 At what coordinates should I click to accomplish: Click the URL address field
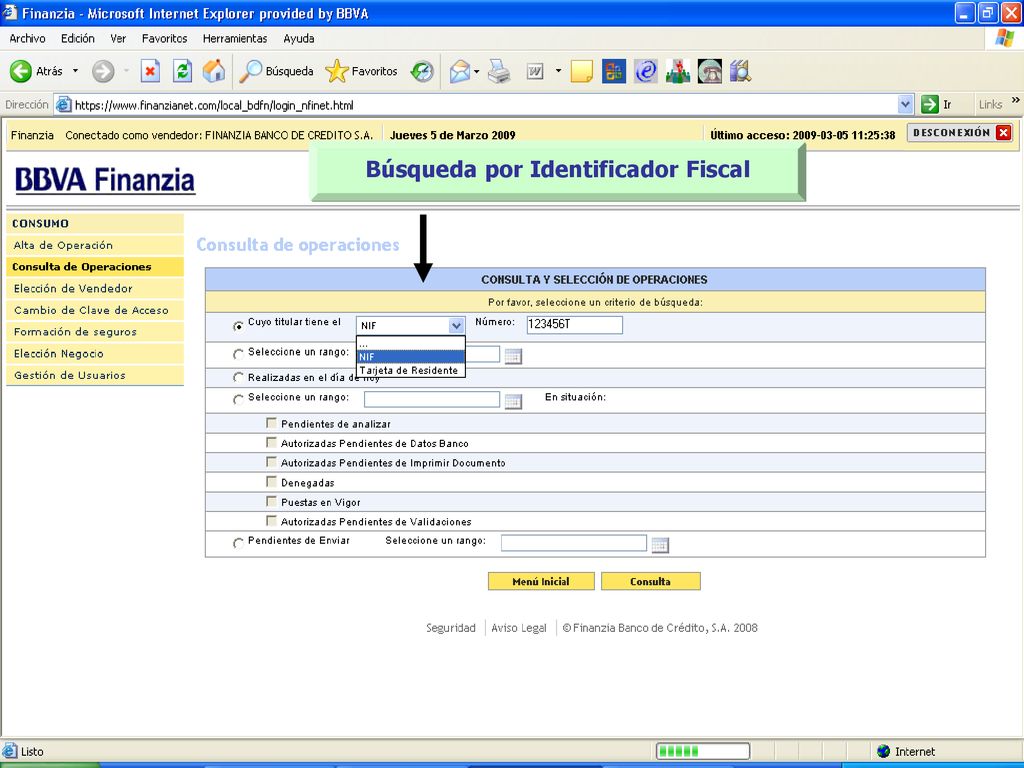tap(483, 104)
